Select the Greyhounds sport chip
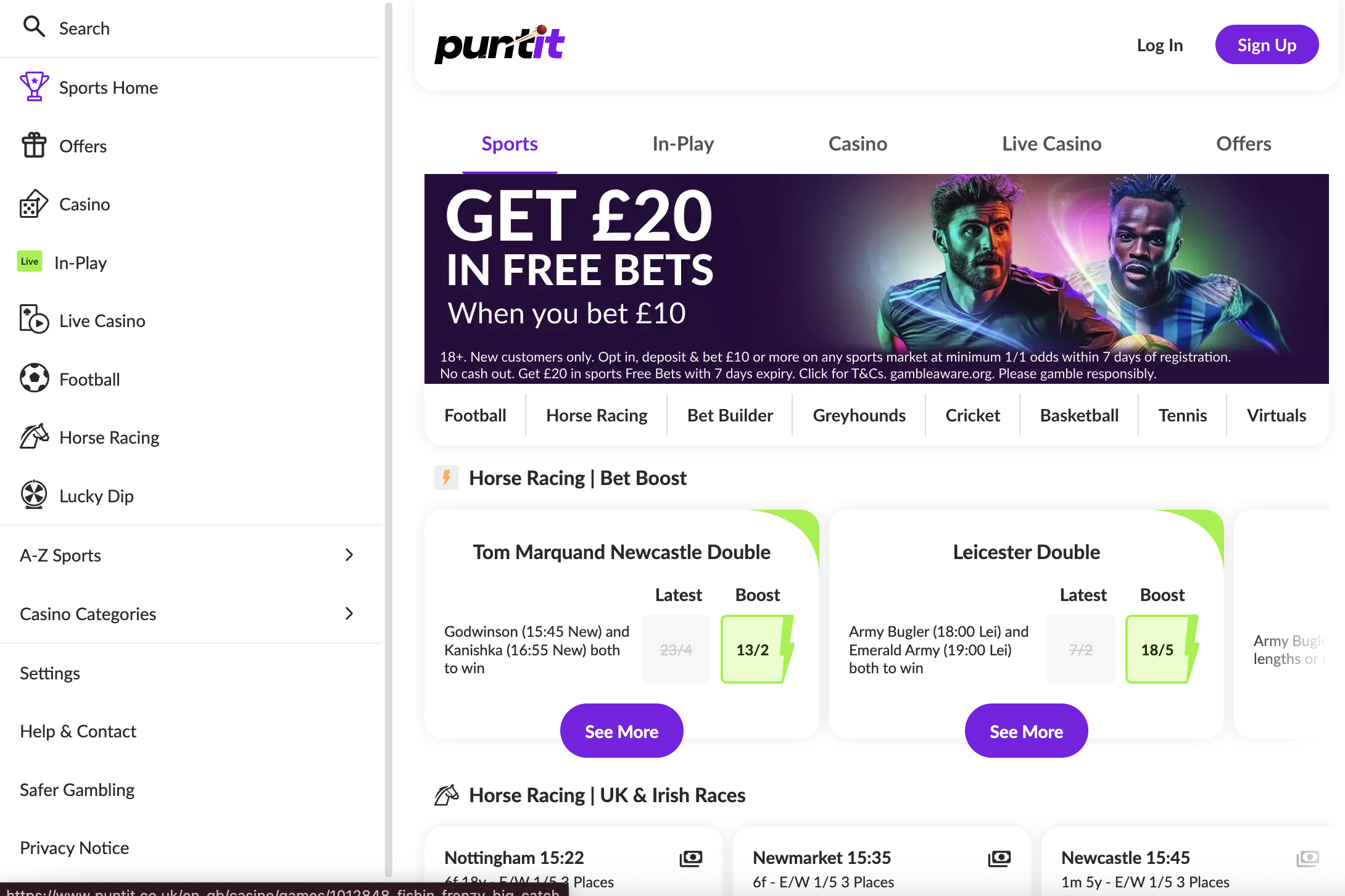1345x896 pixels. click(x=858, y=415)
